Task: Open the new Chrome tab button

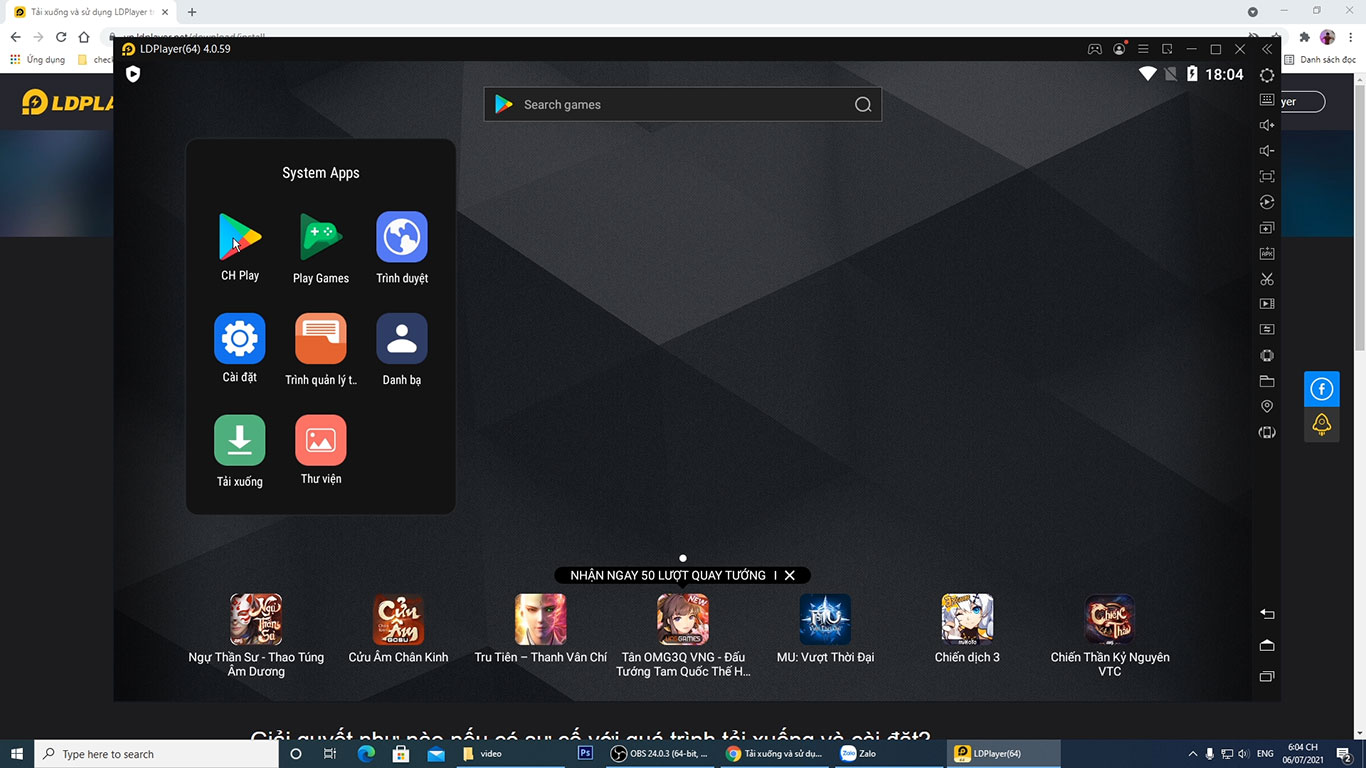Action: click(192, 12)
